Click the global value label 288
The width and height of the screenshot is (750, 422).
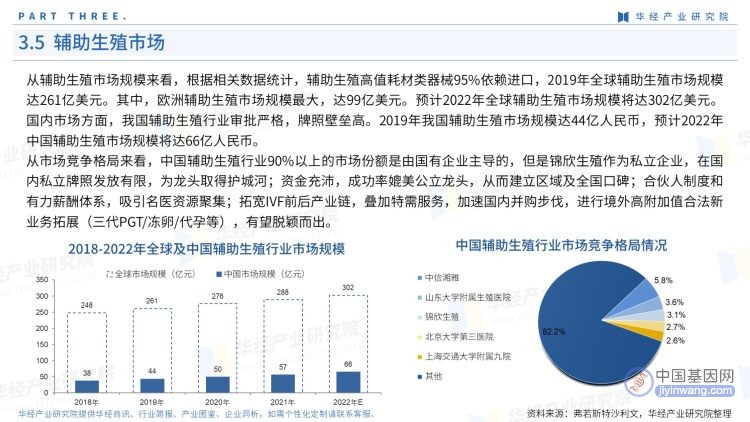[x=283, y=292]
